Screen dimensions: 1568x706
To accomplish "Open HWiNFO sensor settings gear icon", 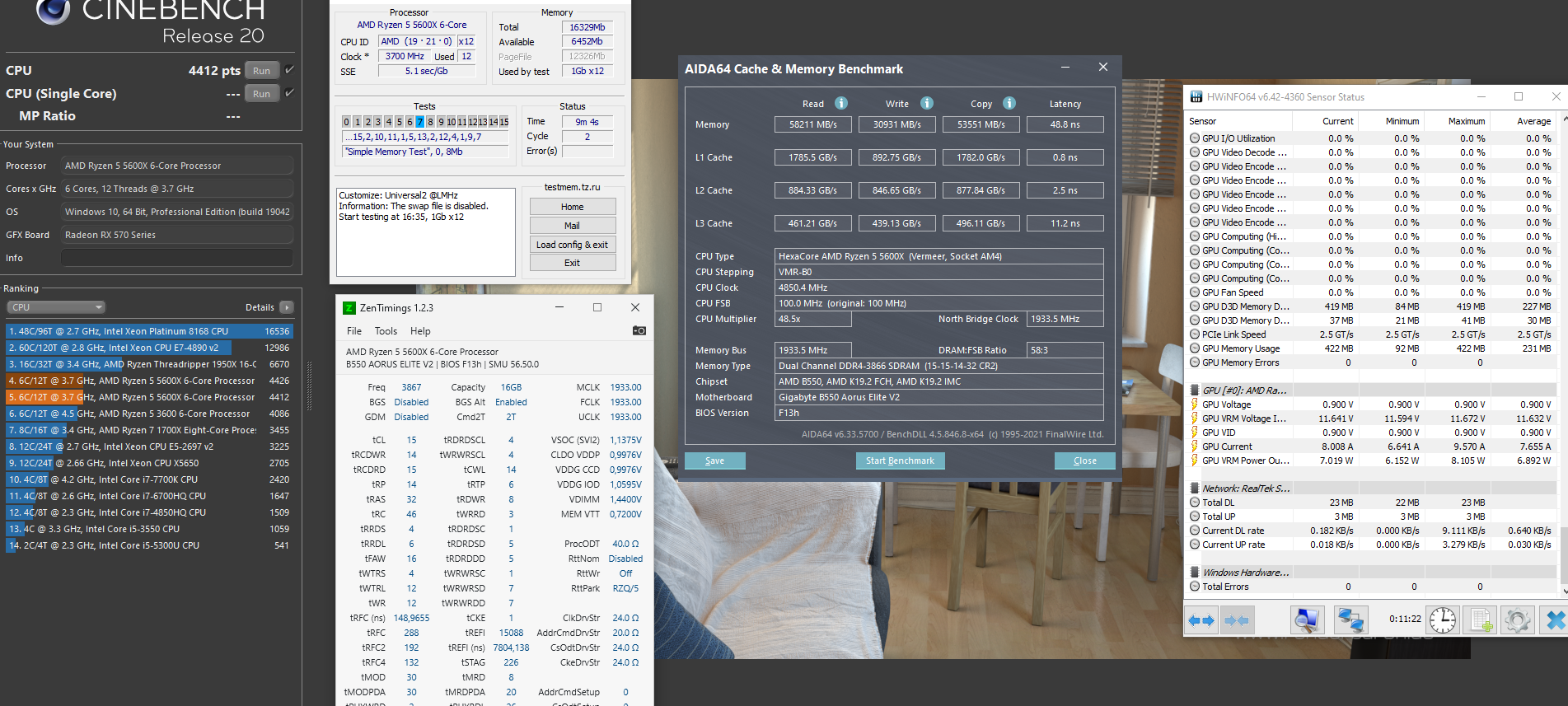I will click(x=1518, y=620).
